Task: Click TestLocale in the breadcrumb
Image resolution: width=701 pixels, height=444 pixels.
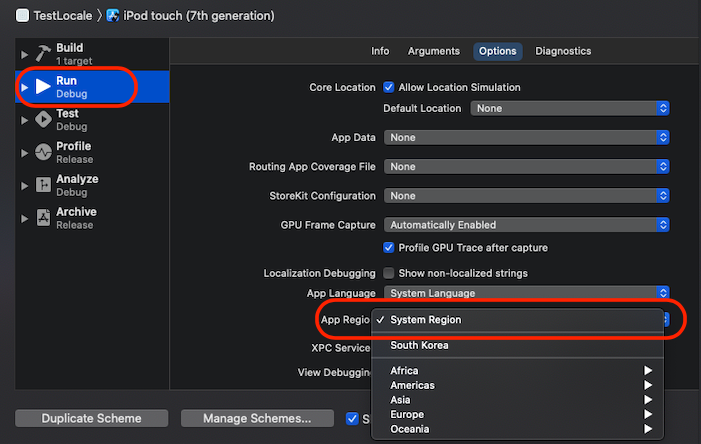Action: [63, 16]
